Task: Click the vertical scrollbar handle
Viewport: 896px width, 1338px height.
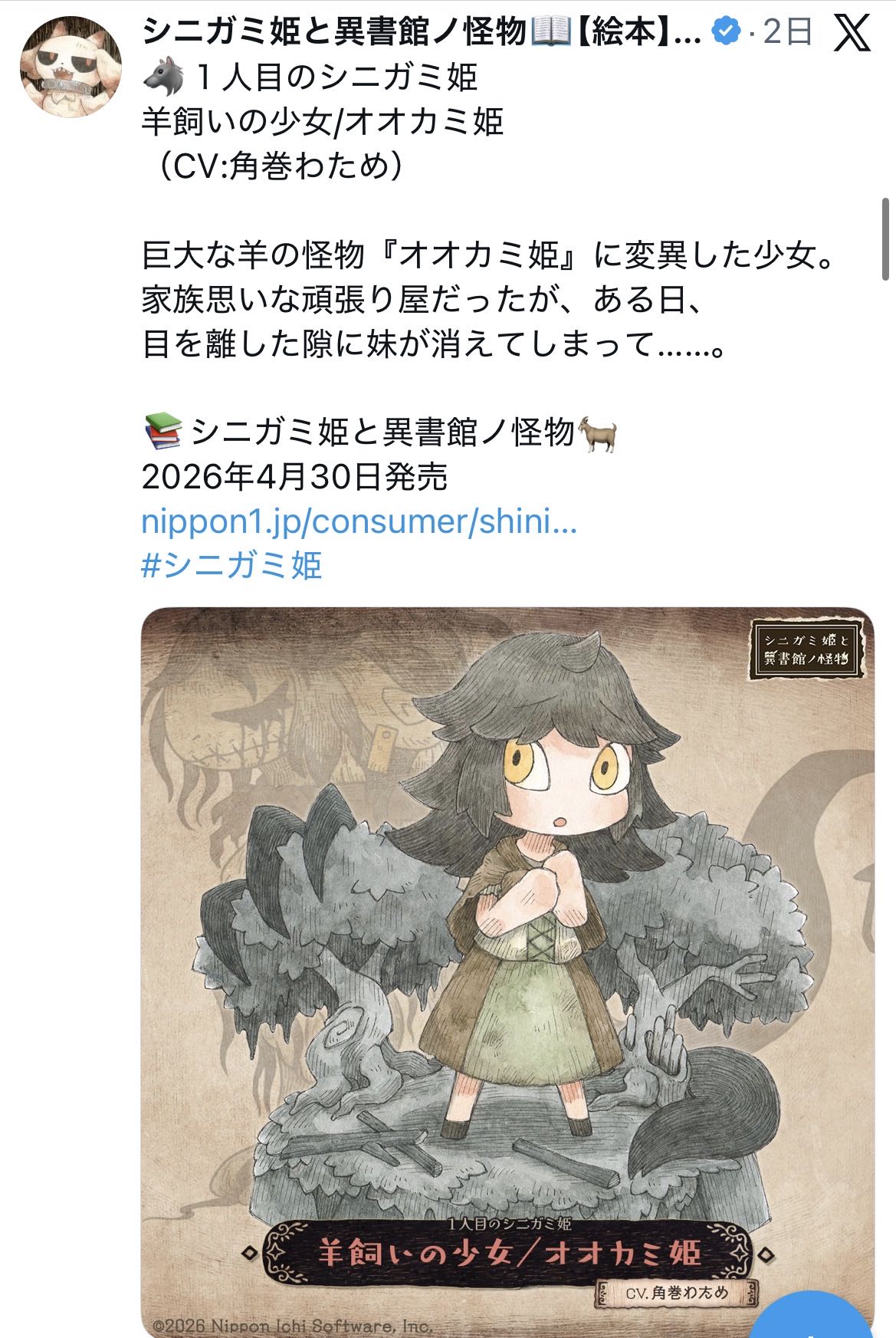Action: point(885,239)
